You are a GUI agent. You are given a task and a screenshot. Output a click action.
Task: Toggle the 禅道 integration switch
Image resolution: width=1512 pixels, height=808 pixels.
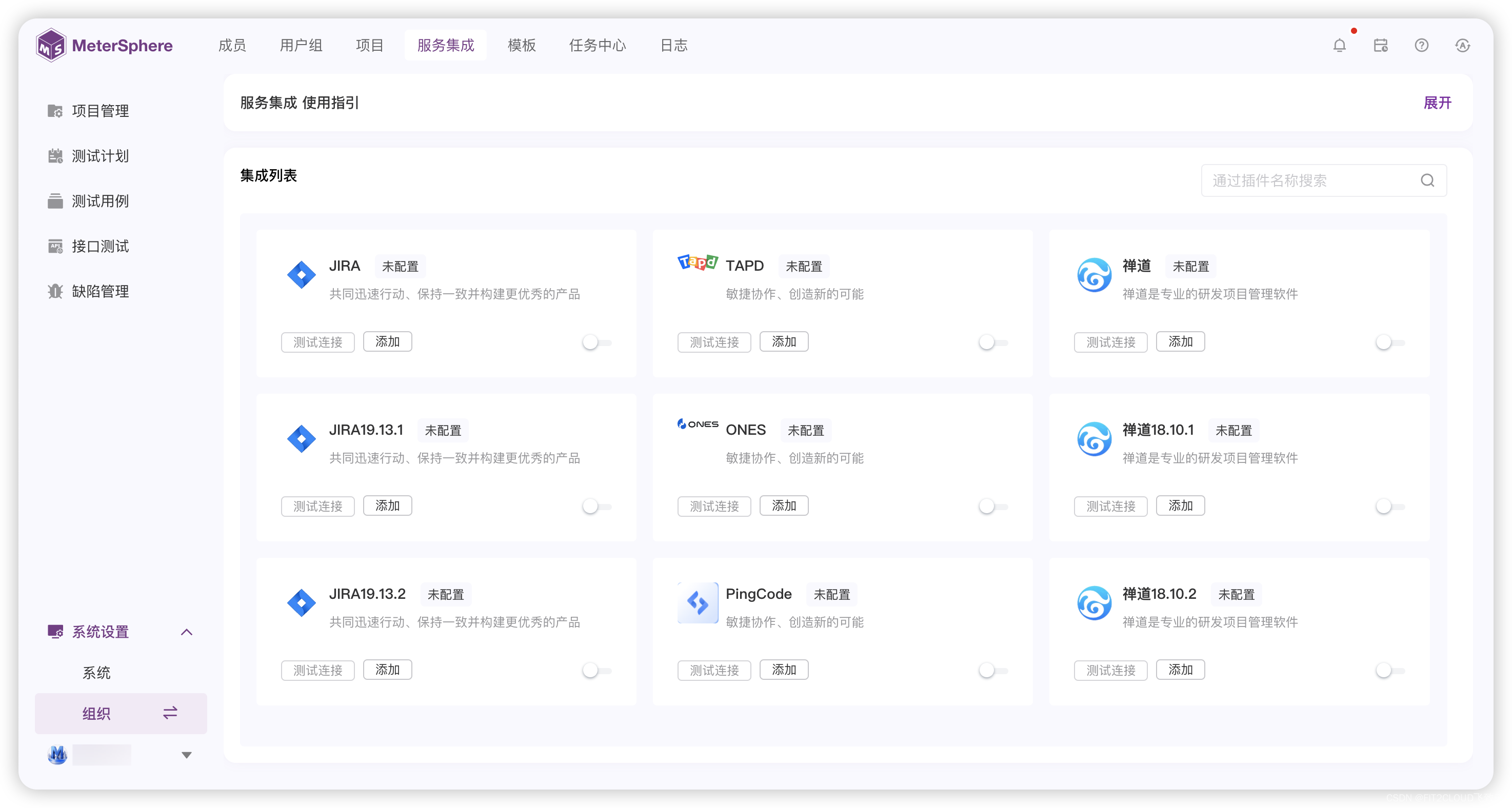1390,342
